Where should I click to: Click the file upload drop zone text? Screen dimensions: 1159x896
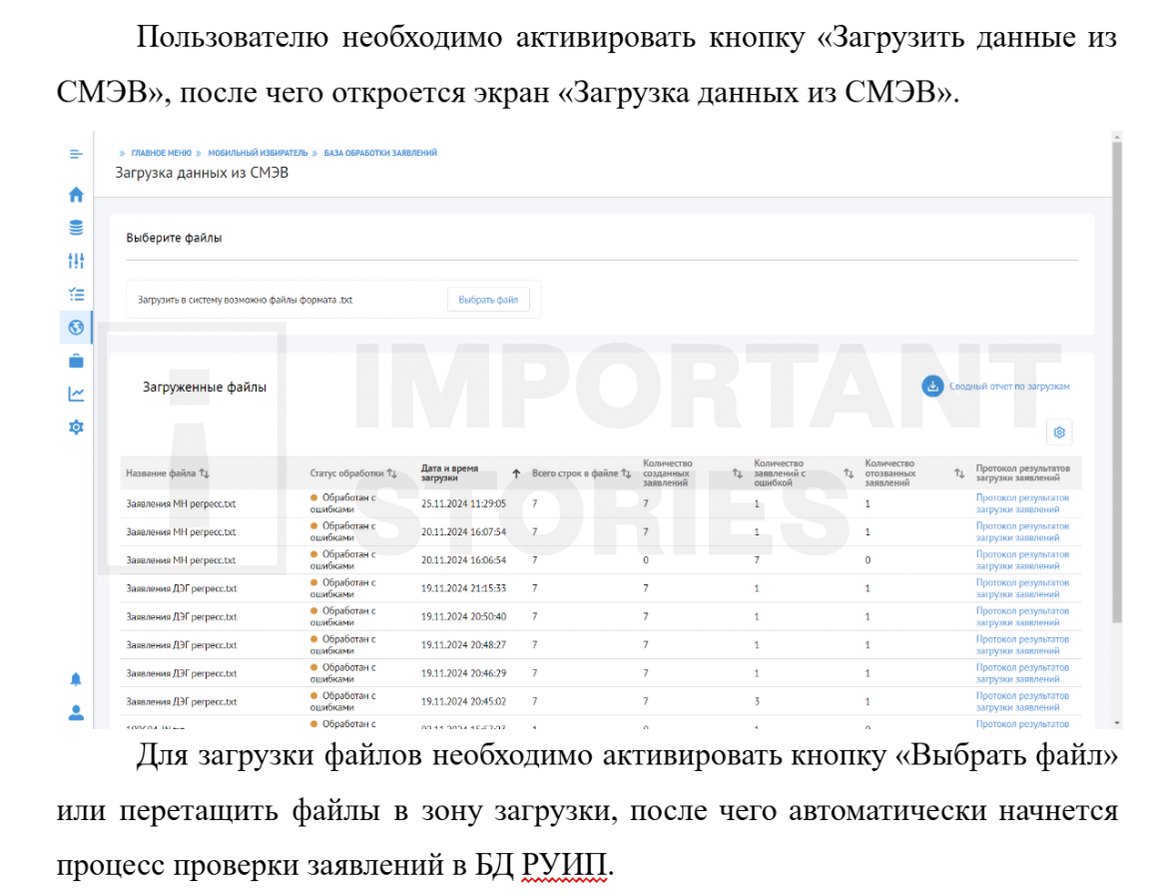pyautogui.click(x=245, y=299)
